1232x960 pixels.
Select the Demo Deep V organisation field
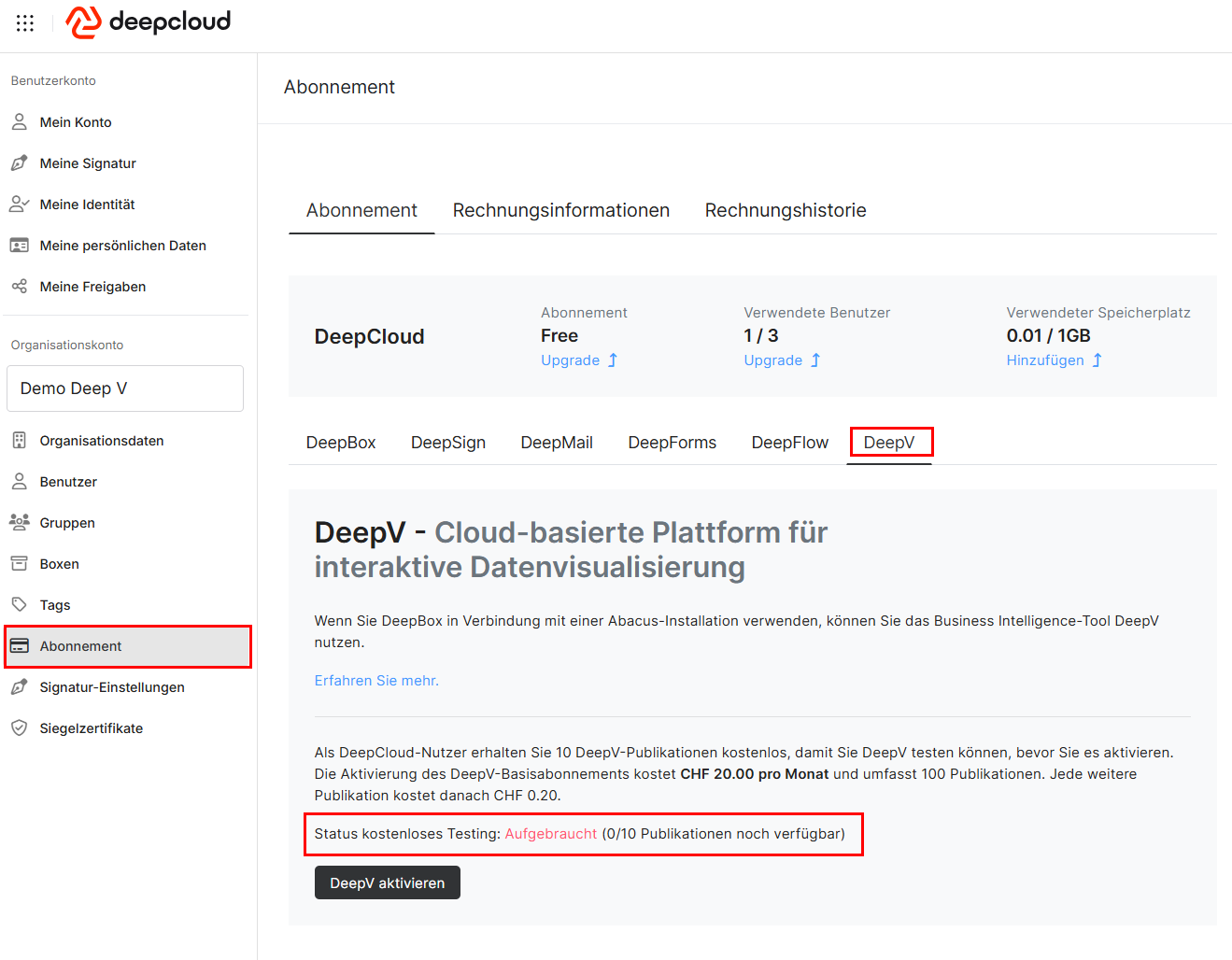[125, 388]
